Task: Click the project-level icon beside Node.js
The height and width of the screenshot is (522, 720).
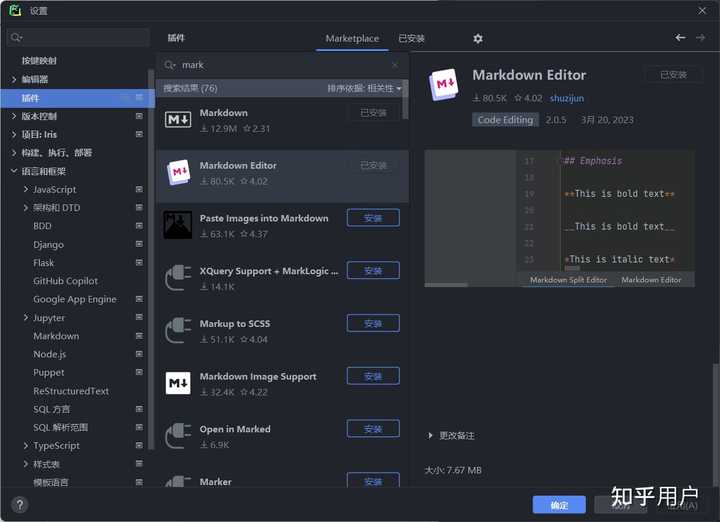Action: [x=139, y=354]
